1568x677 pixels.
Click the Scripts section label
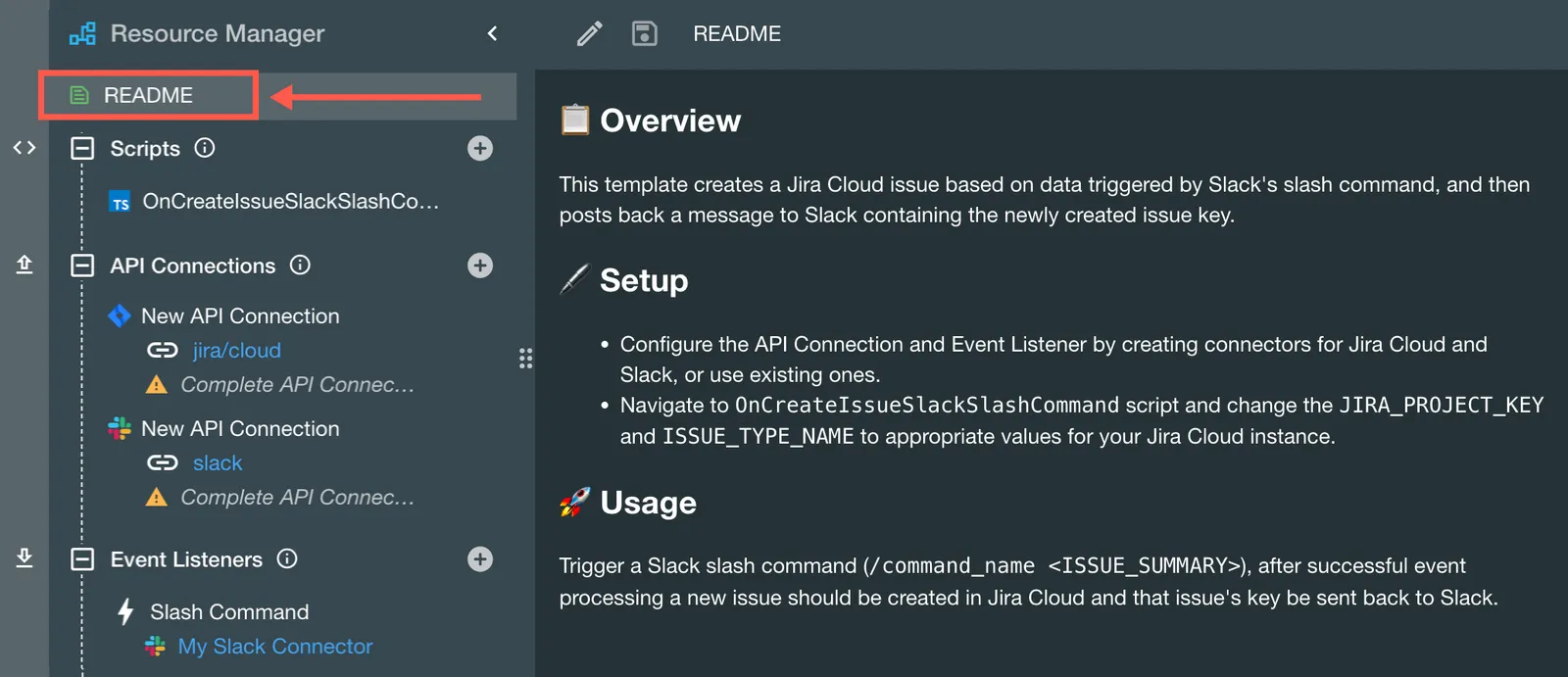point(145,148)
